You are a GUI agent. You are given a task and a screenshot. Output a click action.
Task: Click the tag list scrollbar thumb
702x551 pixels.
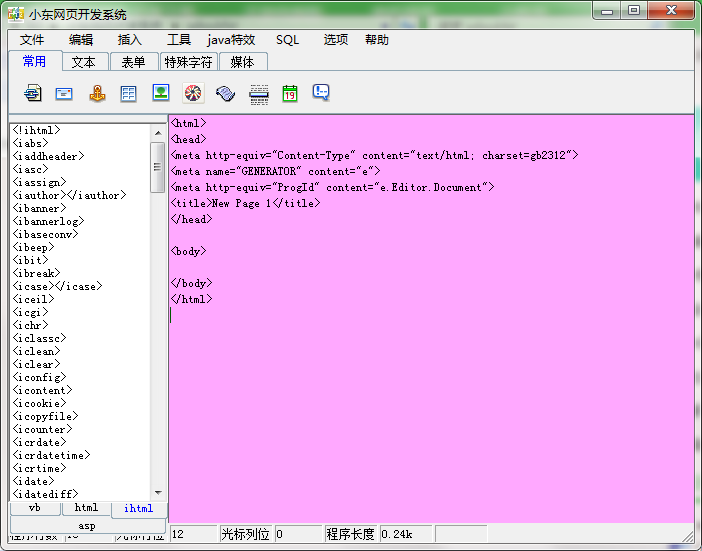click(x=157, y=167)
